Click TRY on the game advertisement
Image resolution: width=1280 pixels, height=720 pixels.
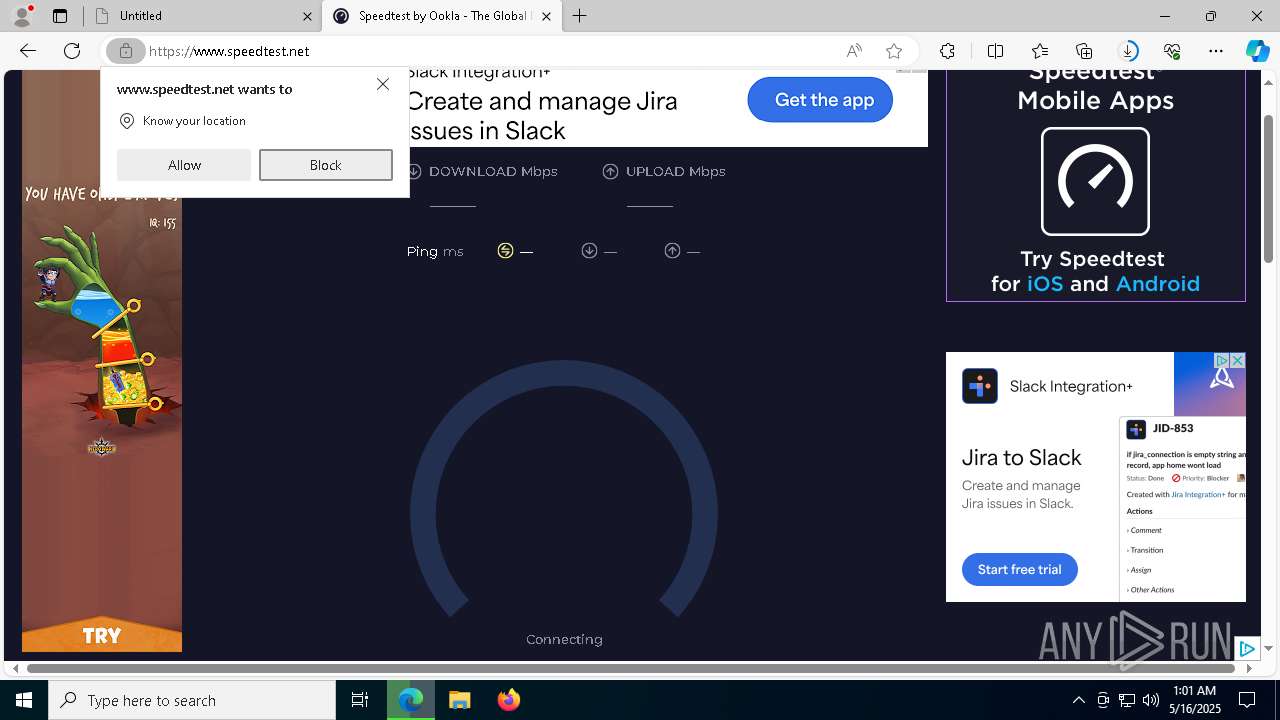click(102, 635)
